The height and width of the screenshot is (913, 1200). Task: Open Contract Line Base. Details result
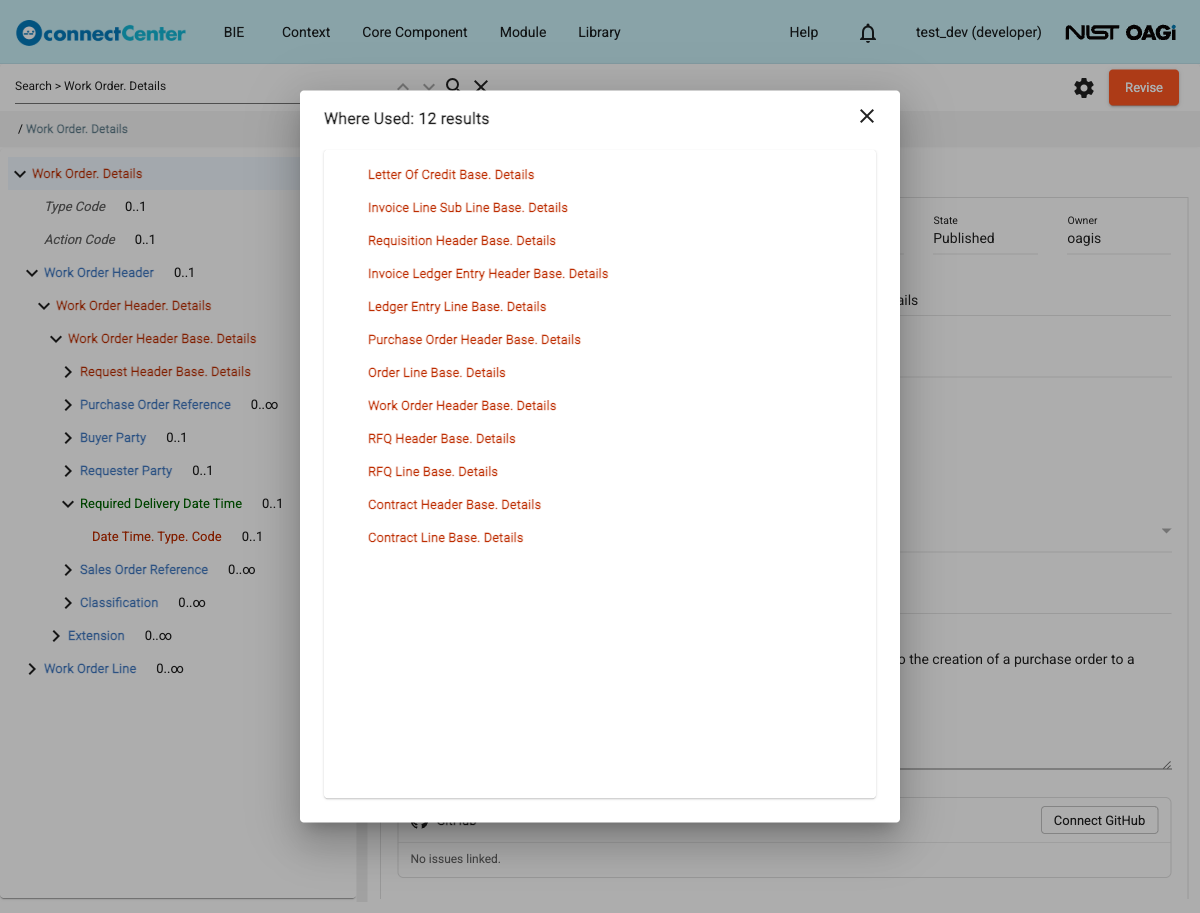pyautogui.click(x=446, y=538)
